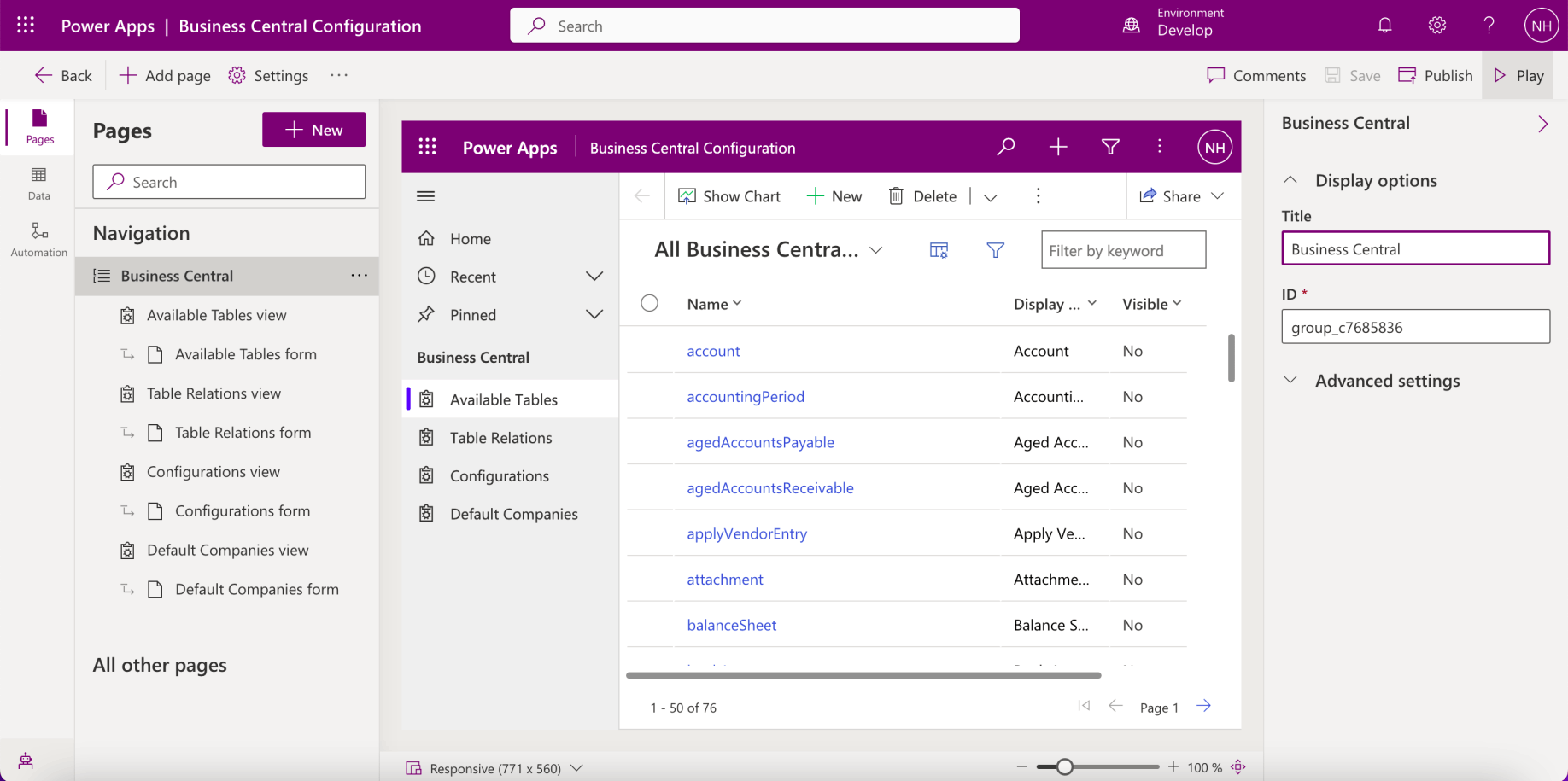Open the Automation panel icon

click(x=39, y=239)
